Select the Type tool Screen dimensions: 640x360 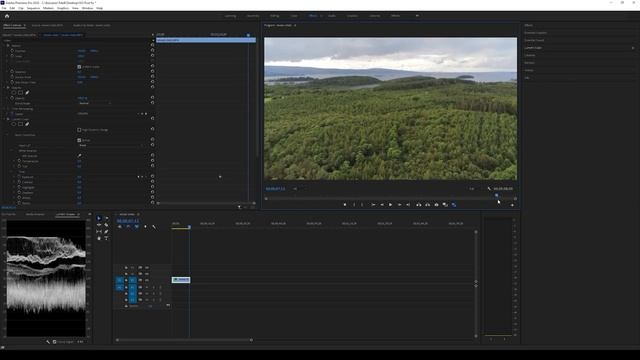106,238
